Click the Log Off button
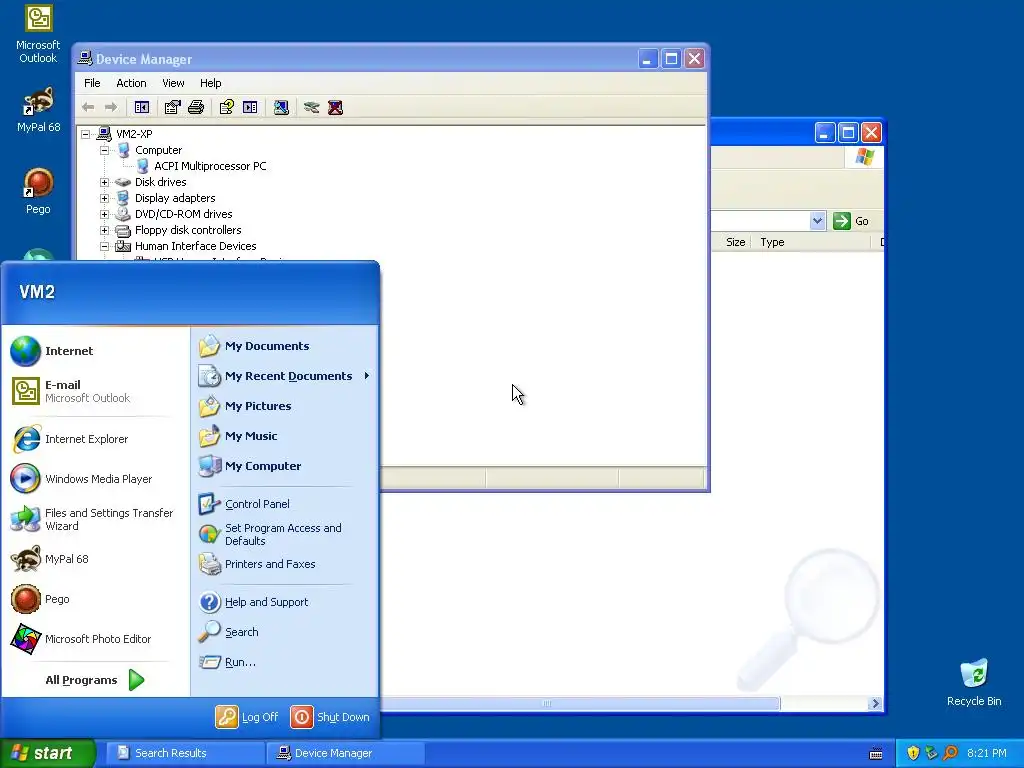Image resolution: width=1024 pixels, height=768 pixels. [247, 717]
